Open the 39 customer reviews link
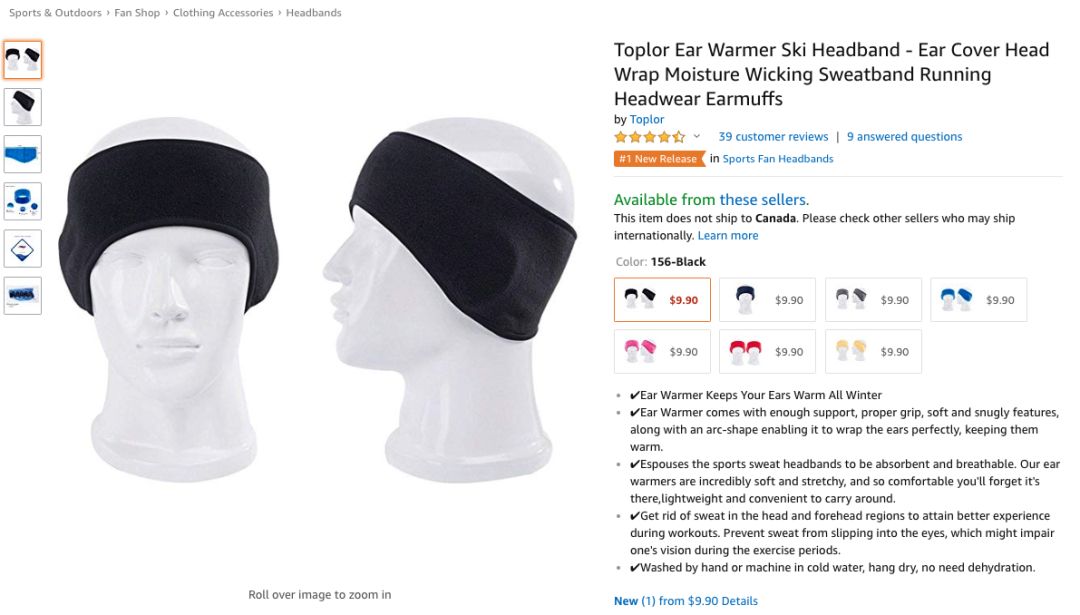1080x615 pixels. [x=773, y=136]
